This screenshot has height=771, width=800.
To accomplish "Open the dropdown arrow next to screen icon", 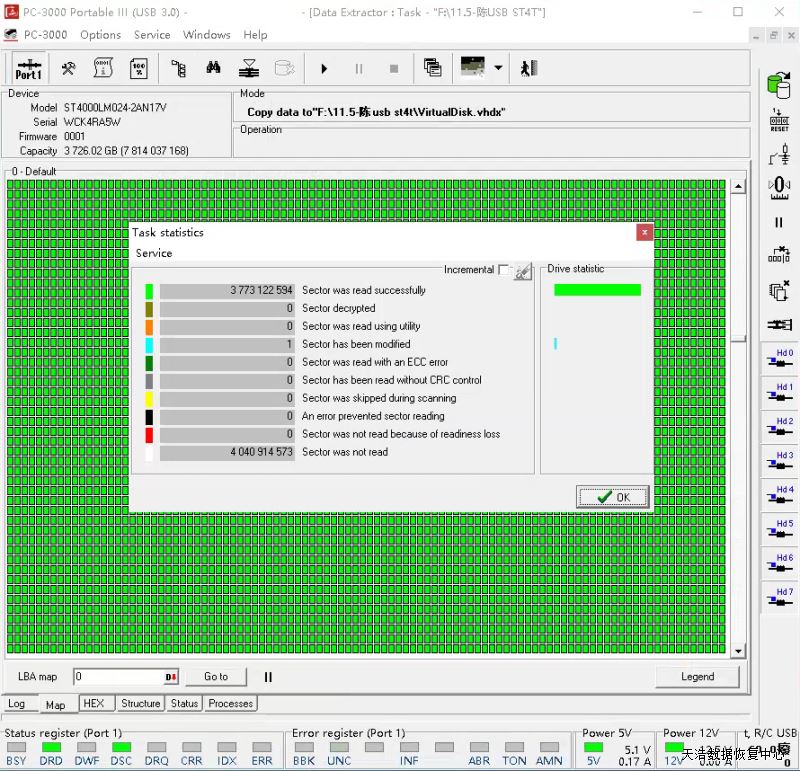I will pyautogui.click(x=498, y=68).
